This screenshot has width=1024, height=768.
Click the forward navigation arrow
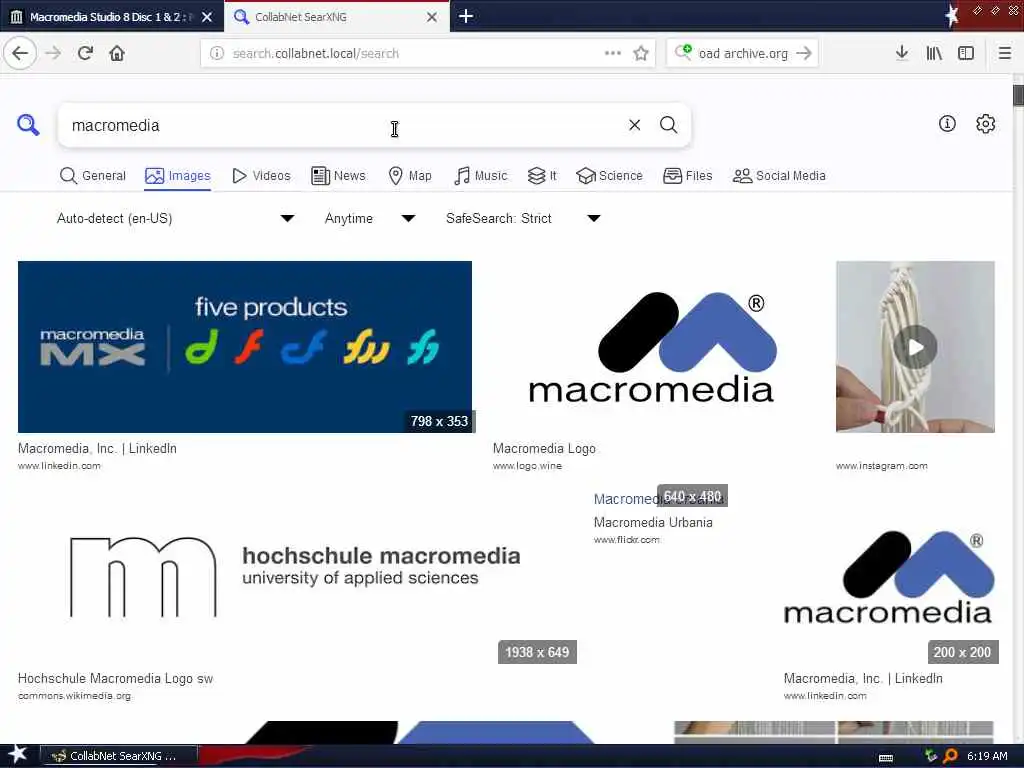point(53,53)
